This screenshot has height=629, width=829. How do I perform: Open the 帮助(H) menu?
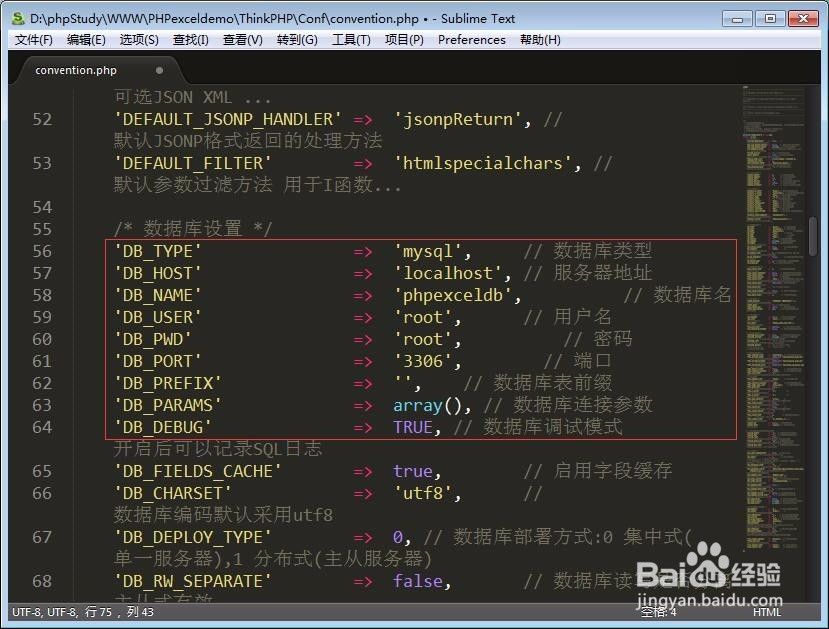(539, 40)
